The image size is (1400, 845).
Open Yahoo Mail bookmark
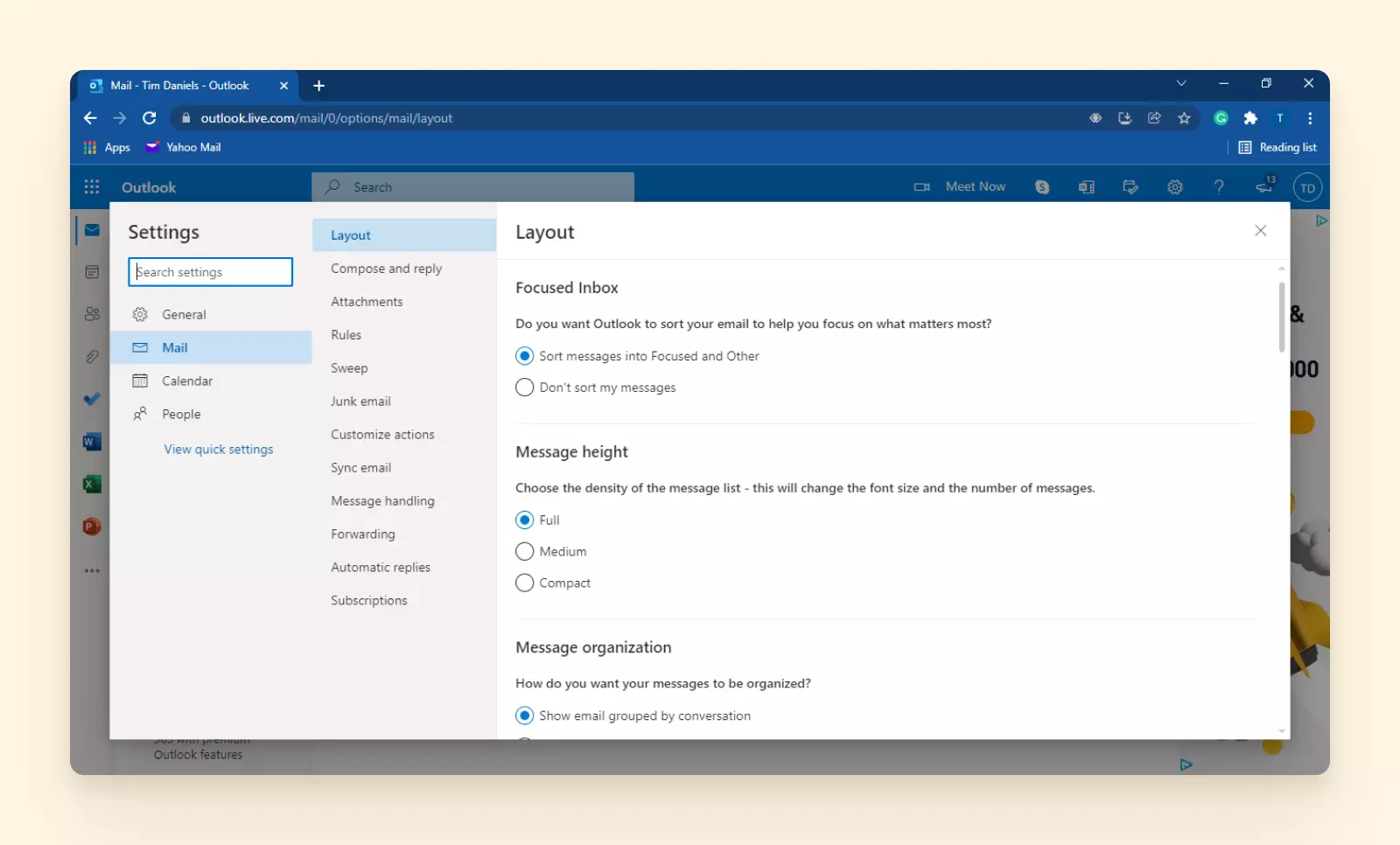click(184, 147)
